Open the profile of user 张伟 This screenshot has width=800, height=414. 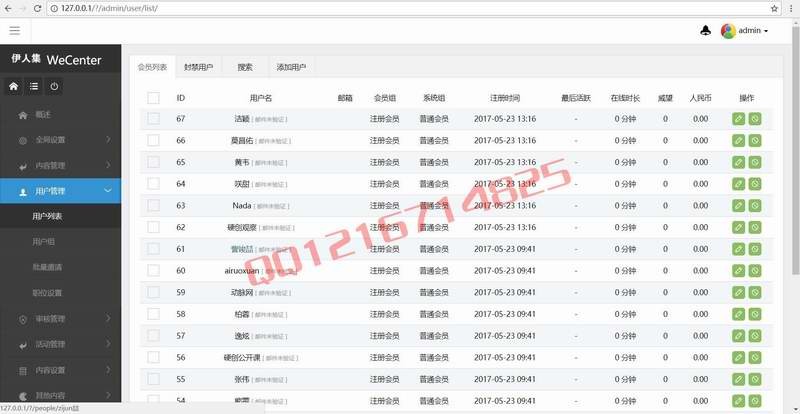point(242,379)
